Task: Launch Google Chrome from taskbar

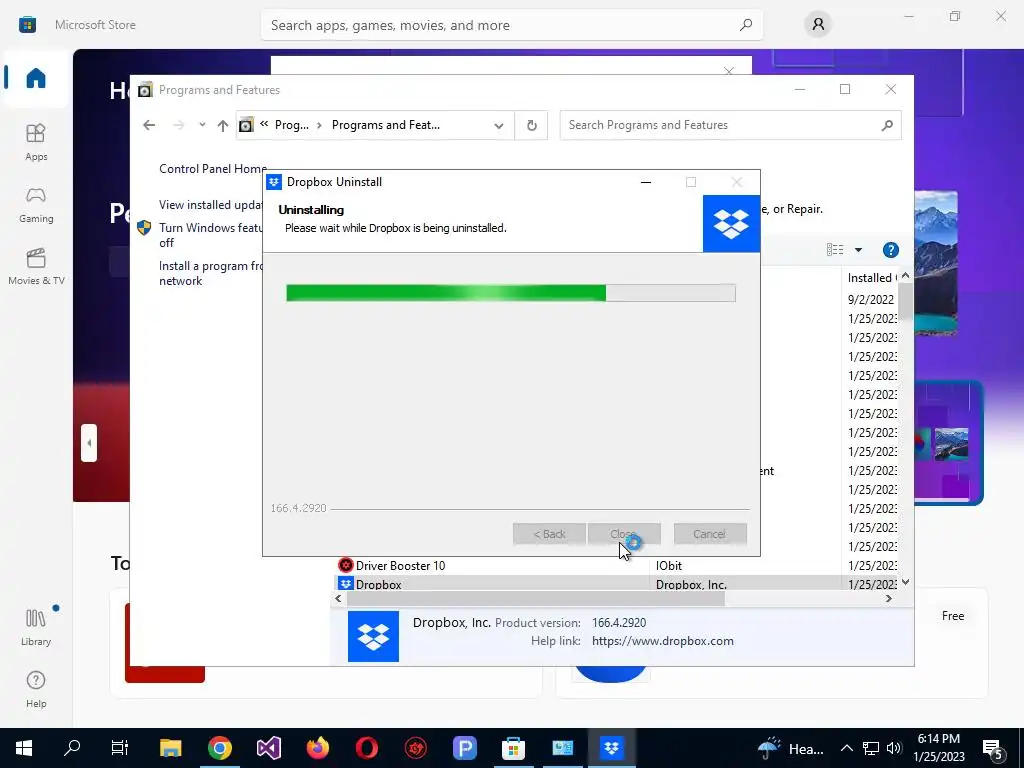Action: pos(219,748)
